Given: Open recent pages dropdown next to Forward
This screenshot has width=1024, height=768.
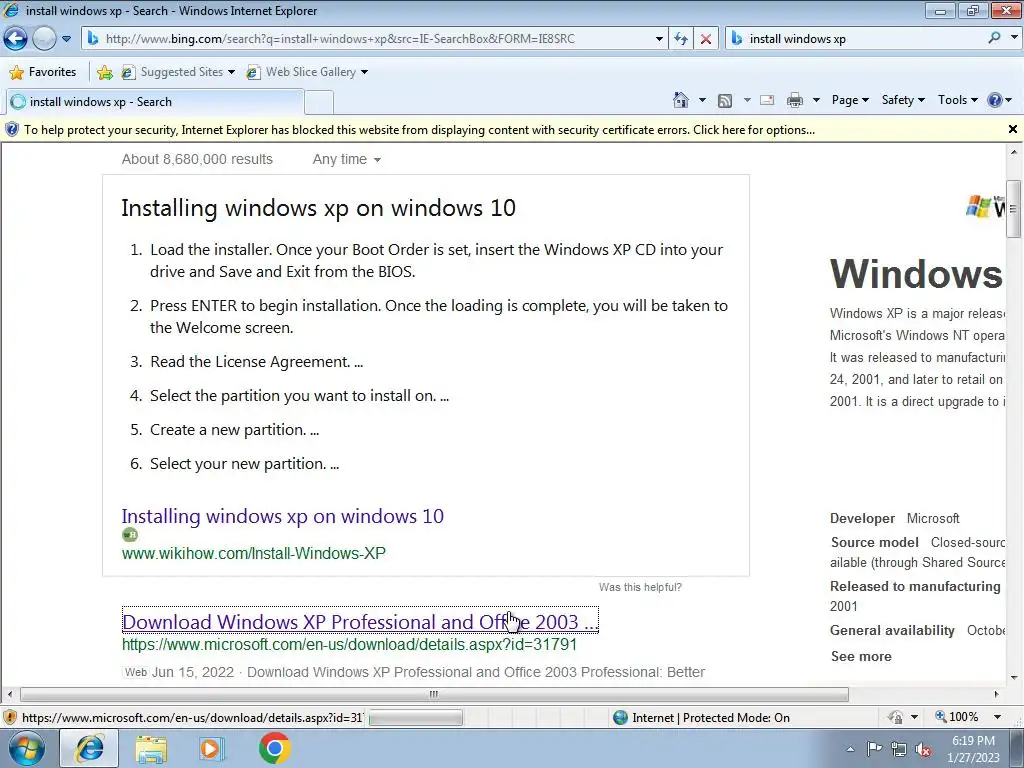Looking at the screenshot, I should (67, 39).
